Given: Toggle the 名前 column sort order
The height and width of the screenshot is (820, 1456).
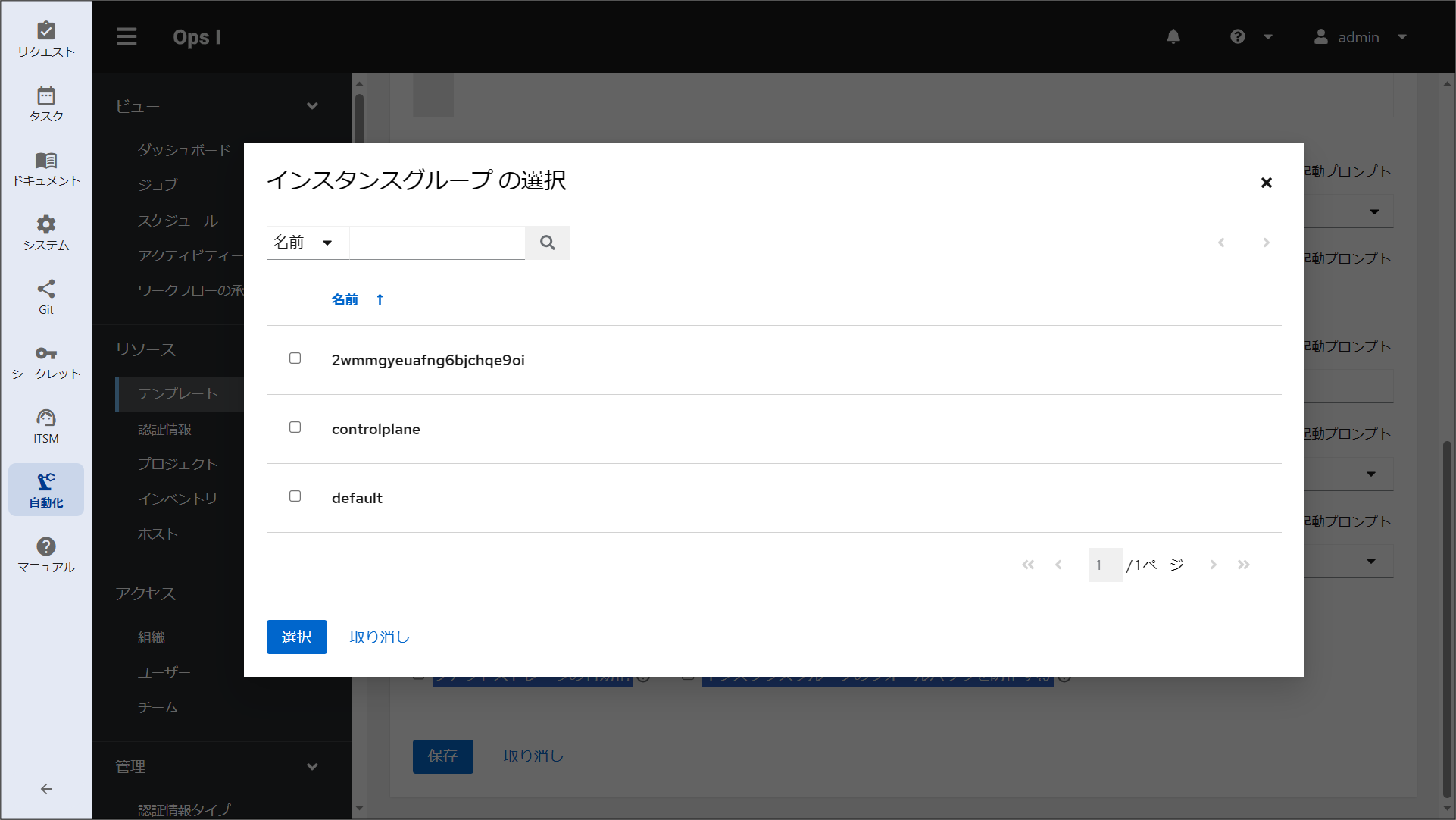Looking at the screenshot, I should (357, 299).
